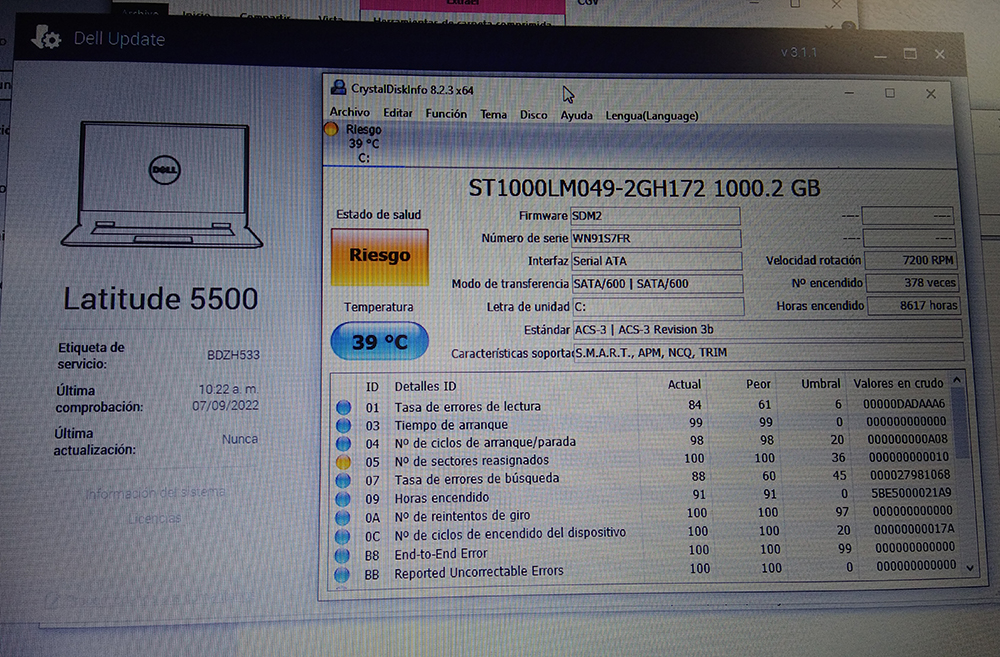This screenshot has height=657, width=1000.
Task: Click the Valores en crudo column header
Action: tap(898, 383)
